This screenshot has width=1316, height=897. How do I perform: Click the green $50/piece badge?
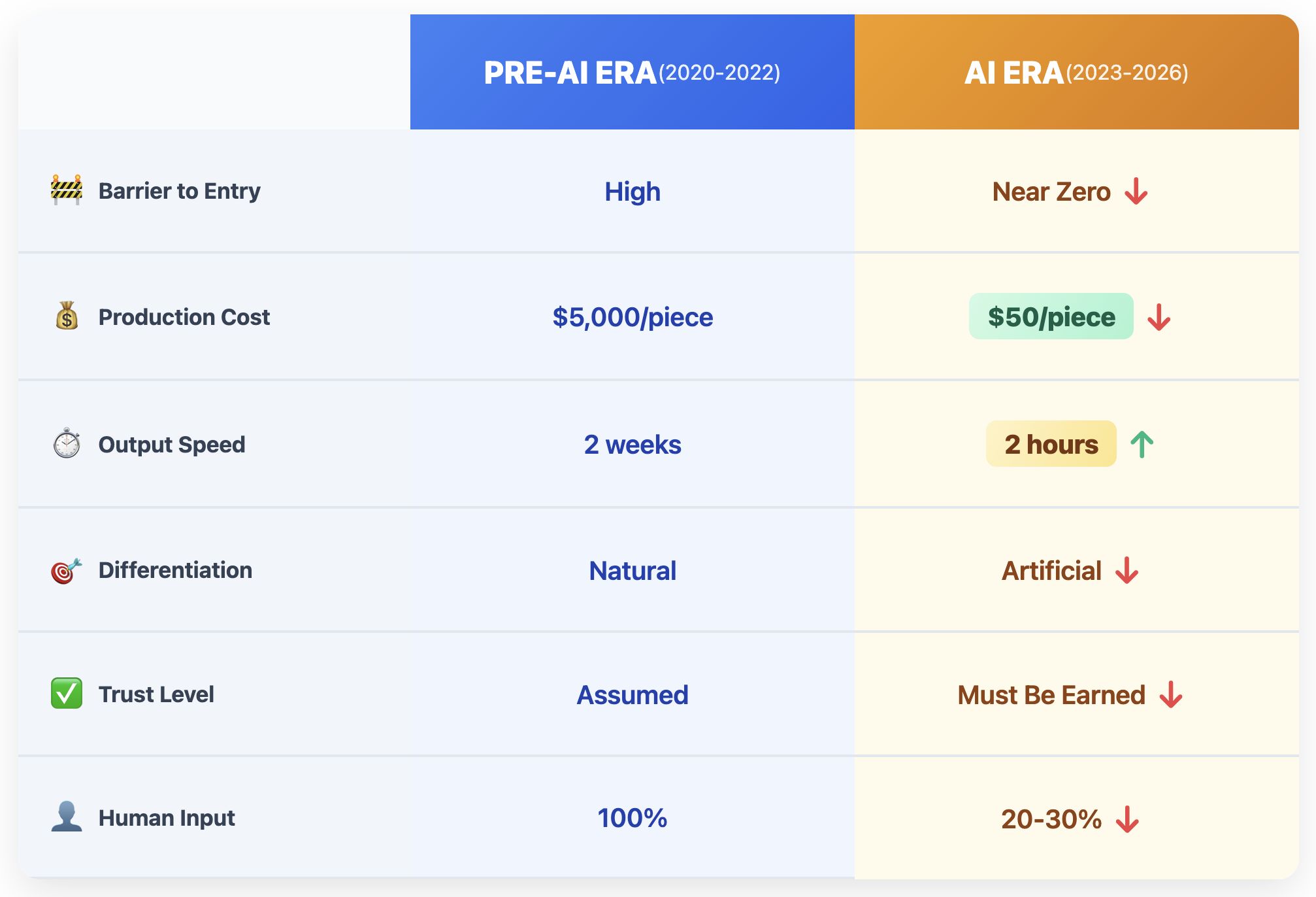pos(1051,317)
